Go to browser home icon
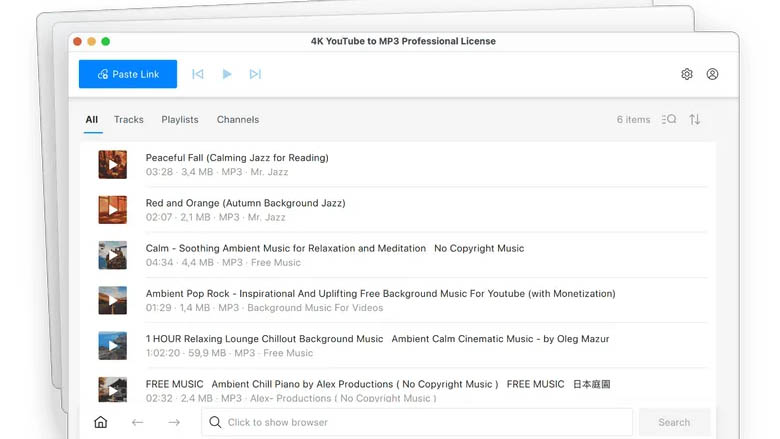780x439 pixels. click(x=100, y=422)
